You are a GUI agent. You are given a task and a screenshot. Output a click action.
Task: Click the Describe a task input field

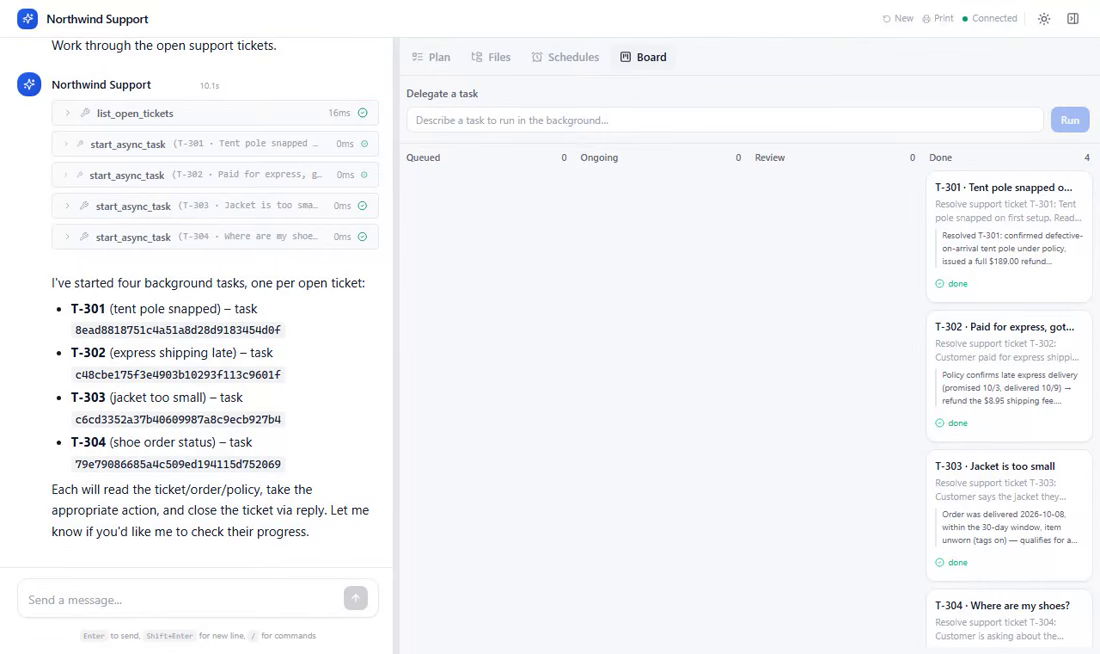[x=725, y=120]
